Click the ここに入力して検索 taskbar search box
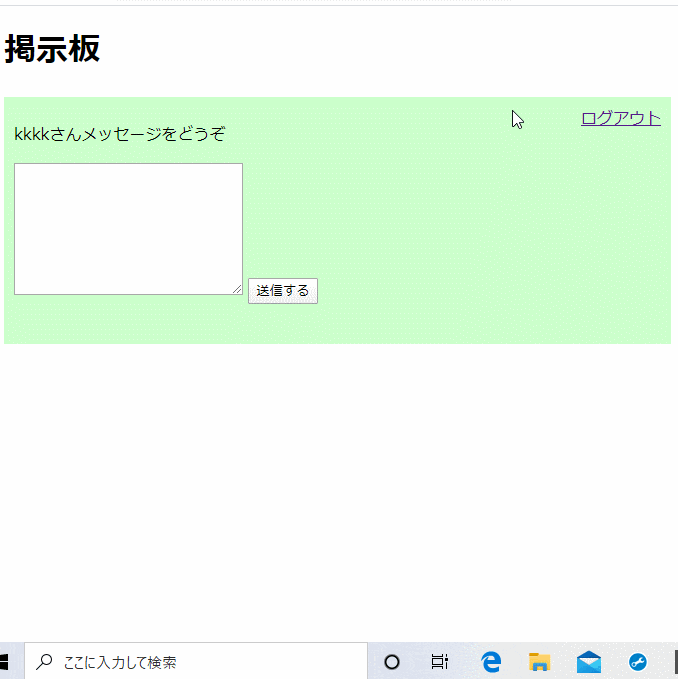This screenshot has width=678, height=679. point(196,661)
